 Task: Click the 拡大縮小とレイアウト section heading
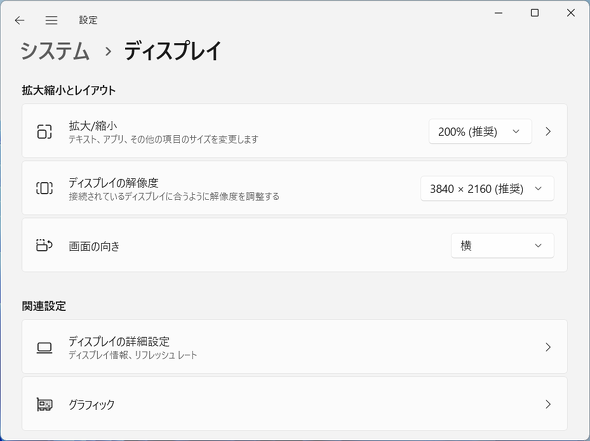(x=68, y=90)
